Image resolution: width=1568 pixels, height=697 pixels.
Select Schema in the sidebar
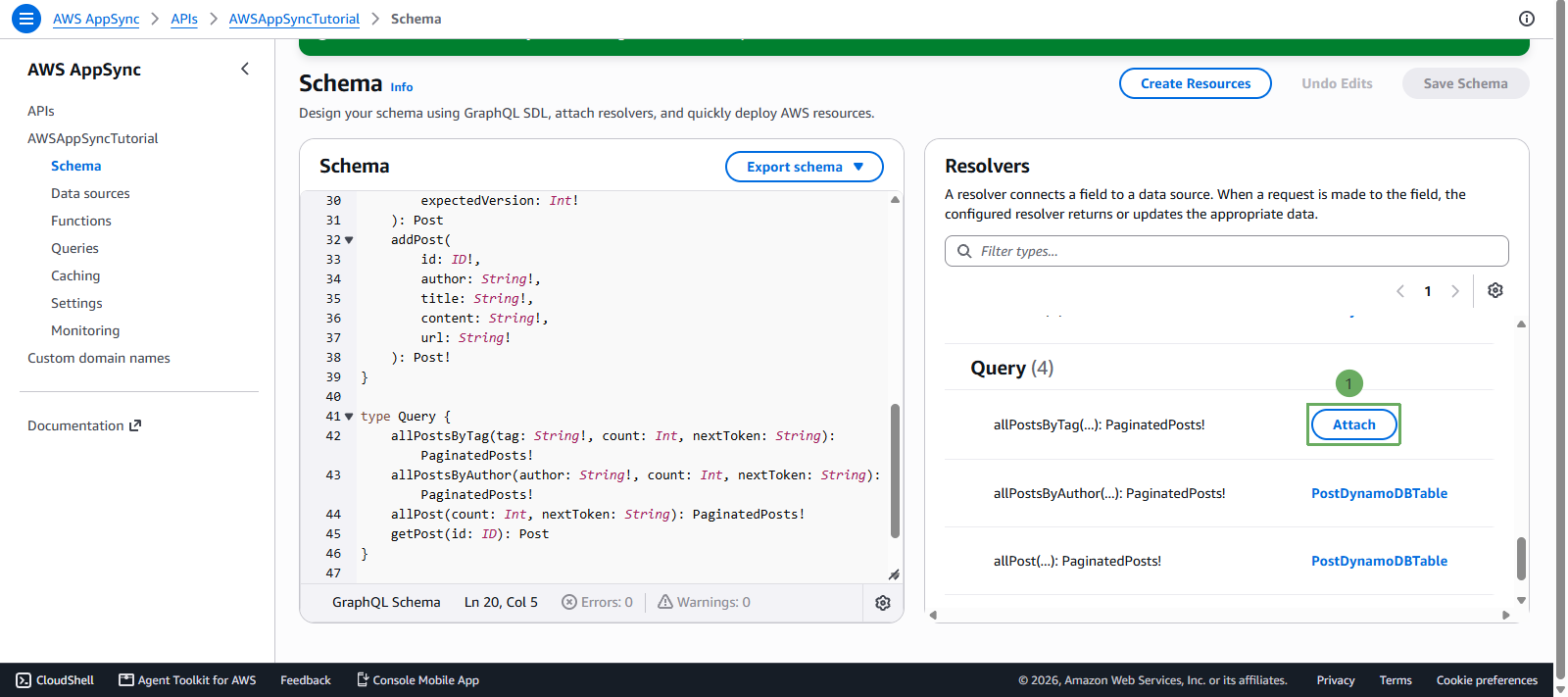click(76, 166)
